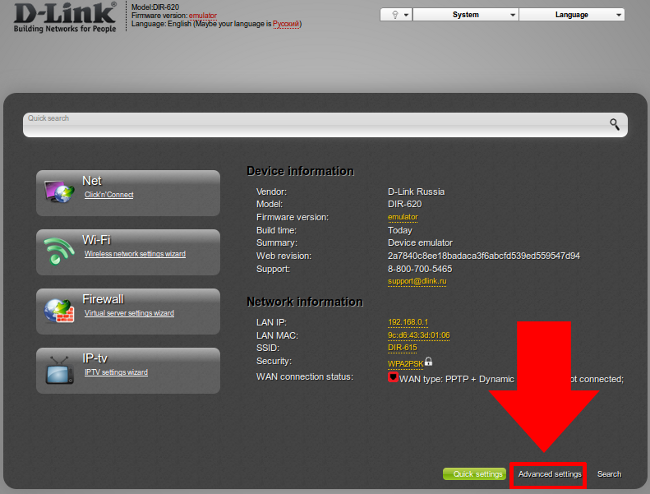The image size is (650, 494).
Task: Click the Net panel heading
Action: (x=92, y=181)
